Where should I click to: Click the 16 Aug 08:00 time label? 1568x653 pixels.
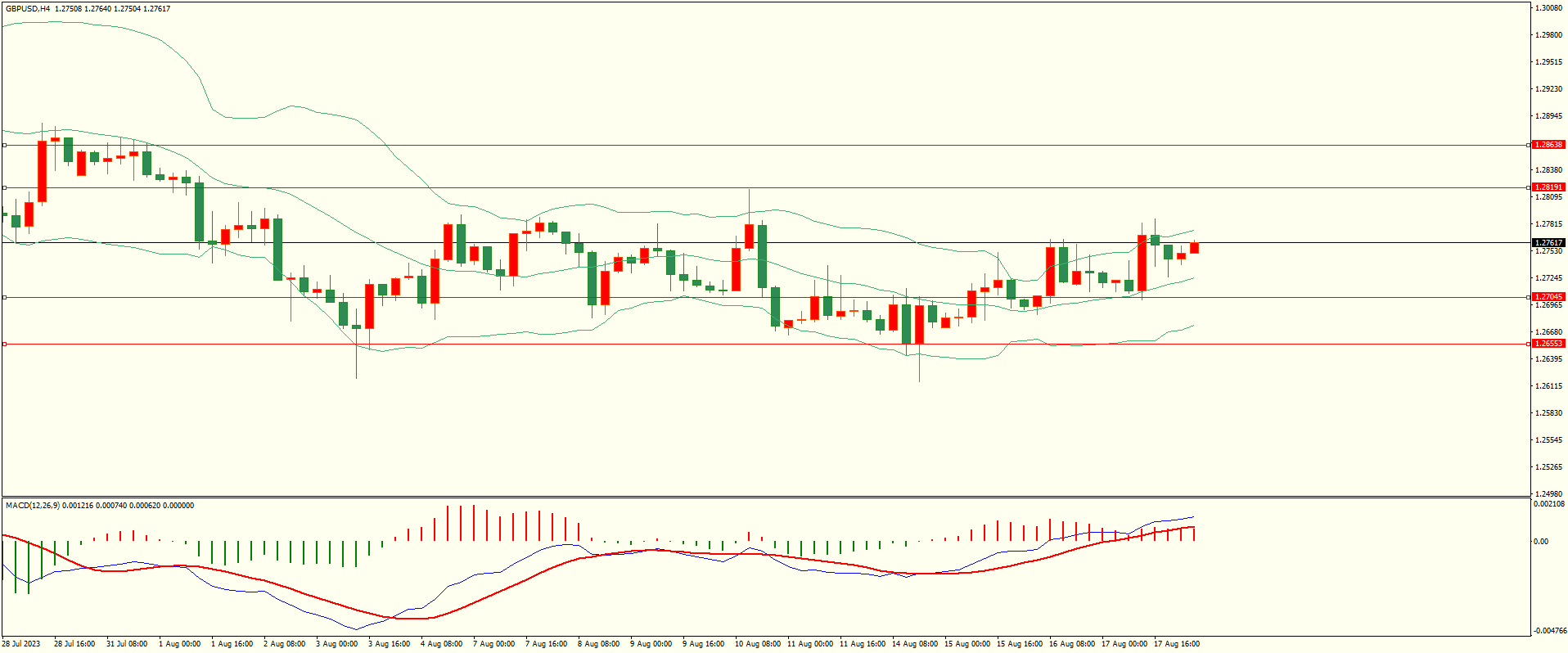click(x=1072, y=644)
